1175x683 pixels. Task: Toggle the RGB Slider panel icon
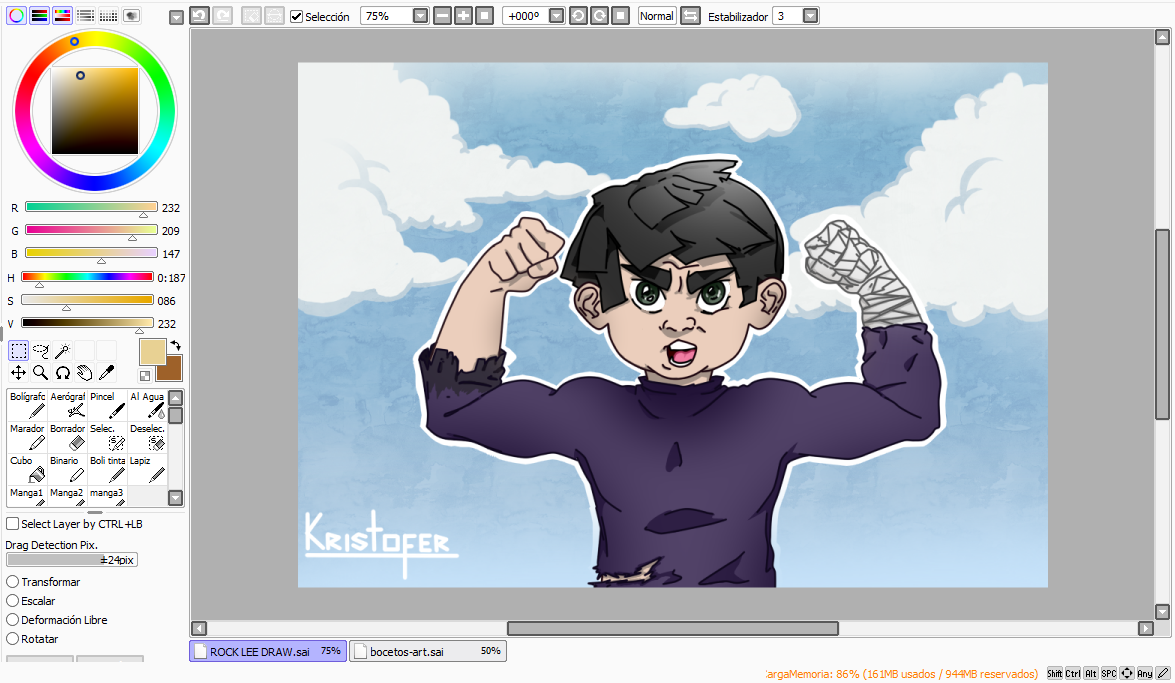click(39, 15)
